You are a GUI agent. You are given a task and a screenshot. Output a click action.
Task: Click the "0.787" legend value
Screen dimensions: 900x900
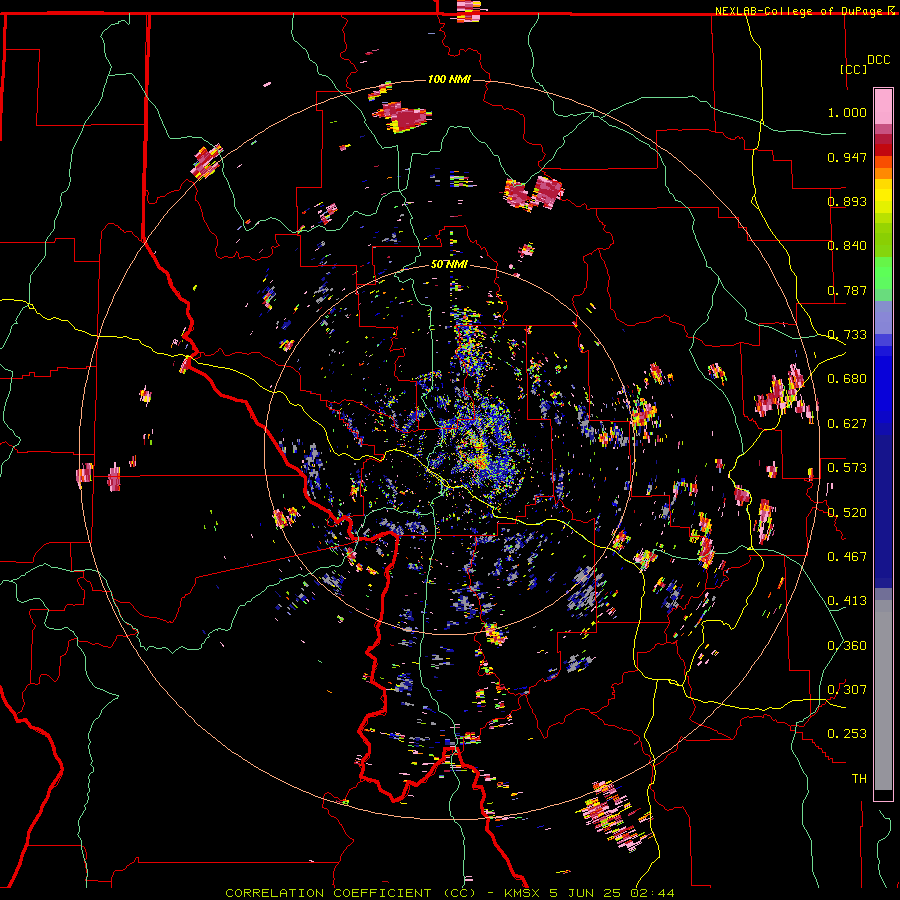[847, 290]
